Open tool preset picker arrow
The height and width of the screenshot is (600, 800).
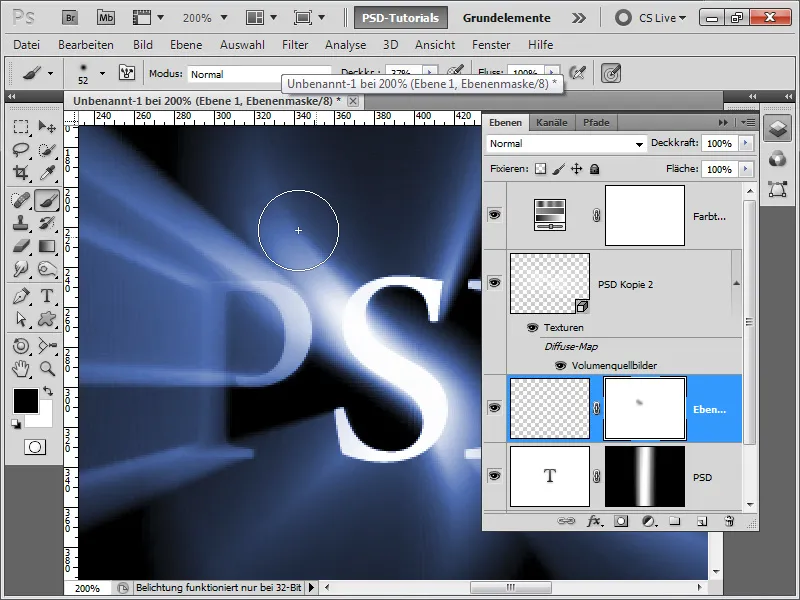50,73
